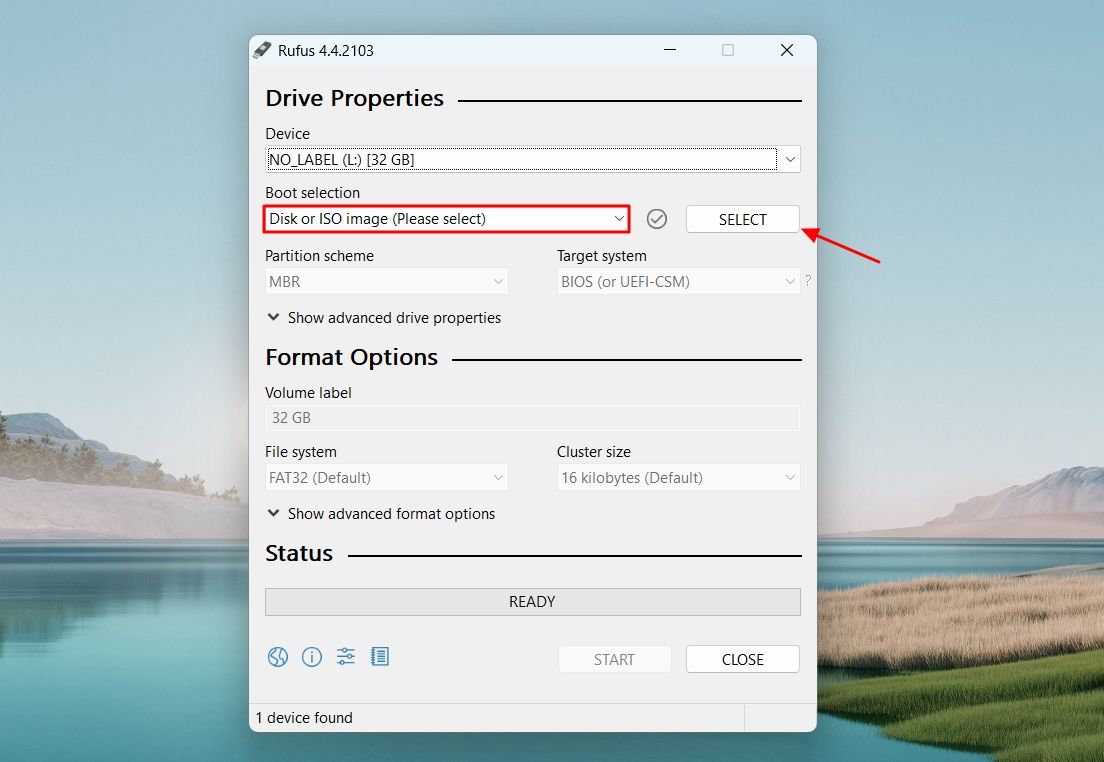Click the Volume label caption above the field

click(308, 392)
